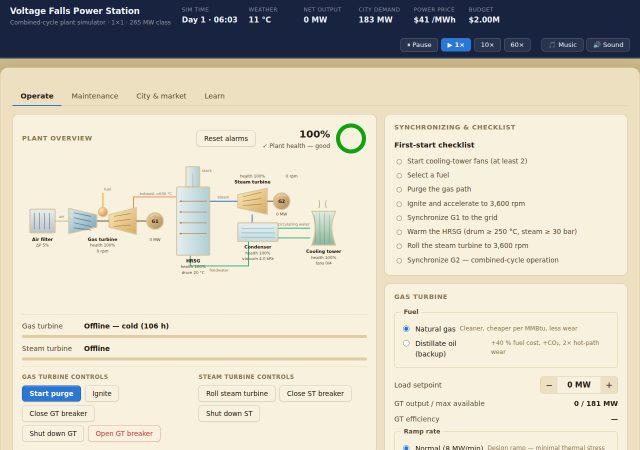
Task: Click the G2 generator icon
Action: pyautogui.click(x=281, y=201)
